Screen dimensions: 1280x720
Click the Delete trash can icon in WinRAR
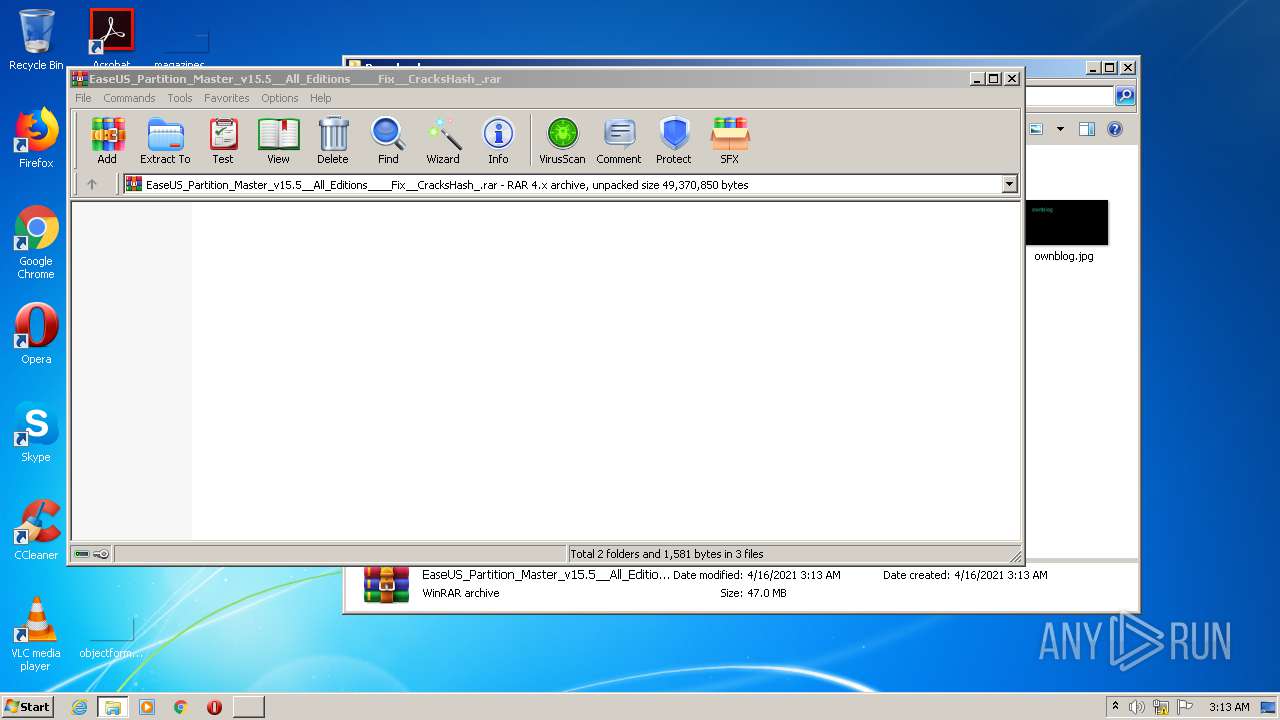click(333, 140)
